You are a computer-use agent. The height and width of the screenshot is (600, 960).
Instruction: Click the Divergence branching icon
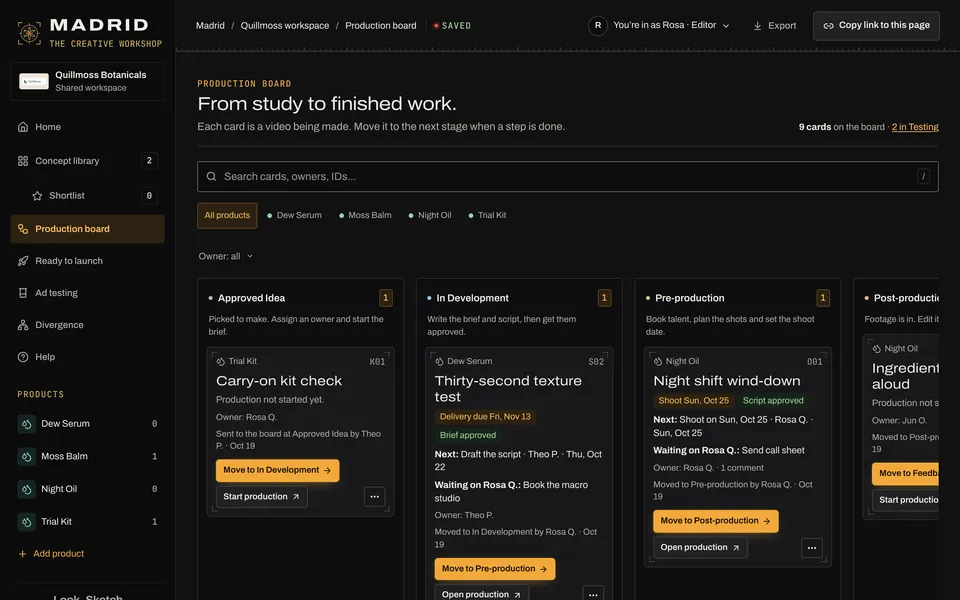point(23,325)
